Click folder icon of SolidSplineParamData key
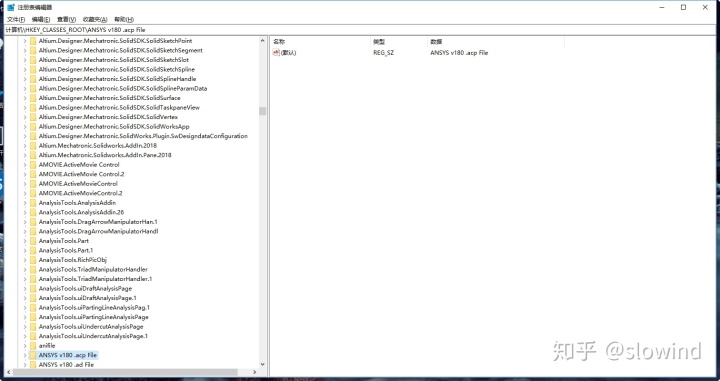This screenshot has width=720, height=381. (x=33, y=88)
